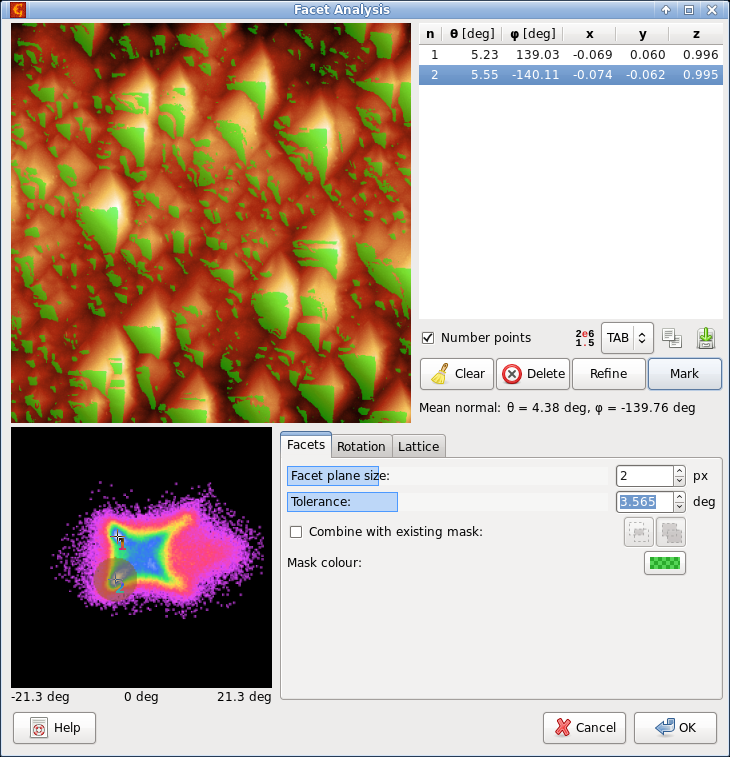
Task: Roll up window using arrow icon
Action: [666, 10]
